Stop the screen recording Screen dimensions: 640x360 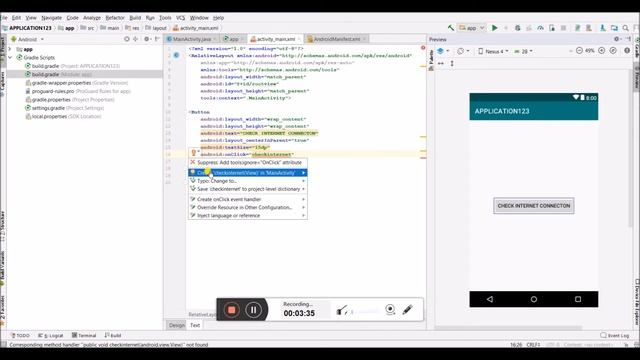click(231, 310)
